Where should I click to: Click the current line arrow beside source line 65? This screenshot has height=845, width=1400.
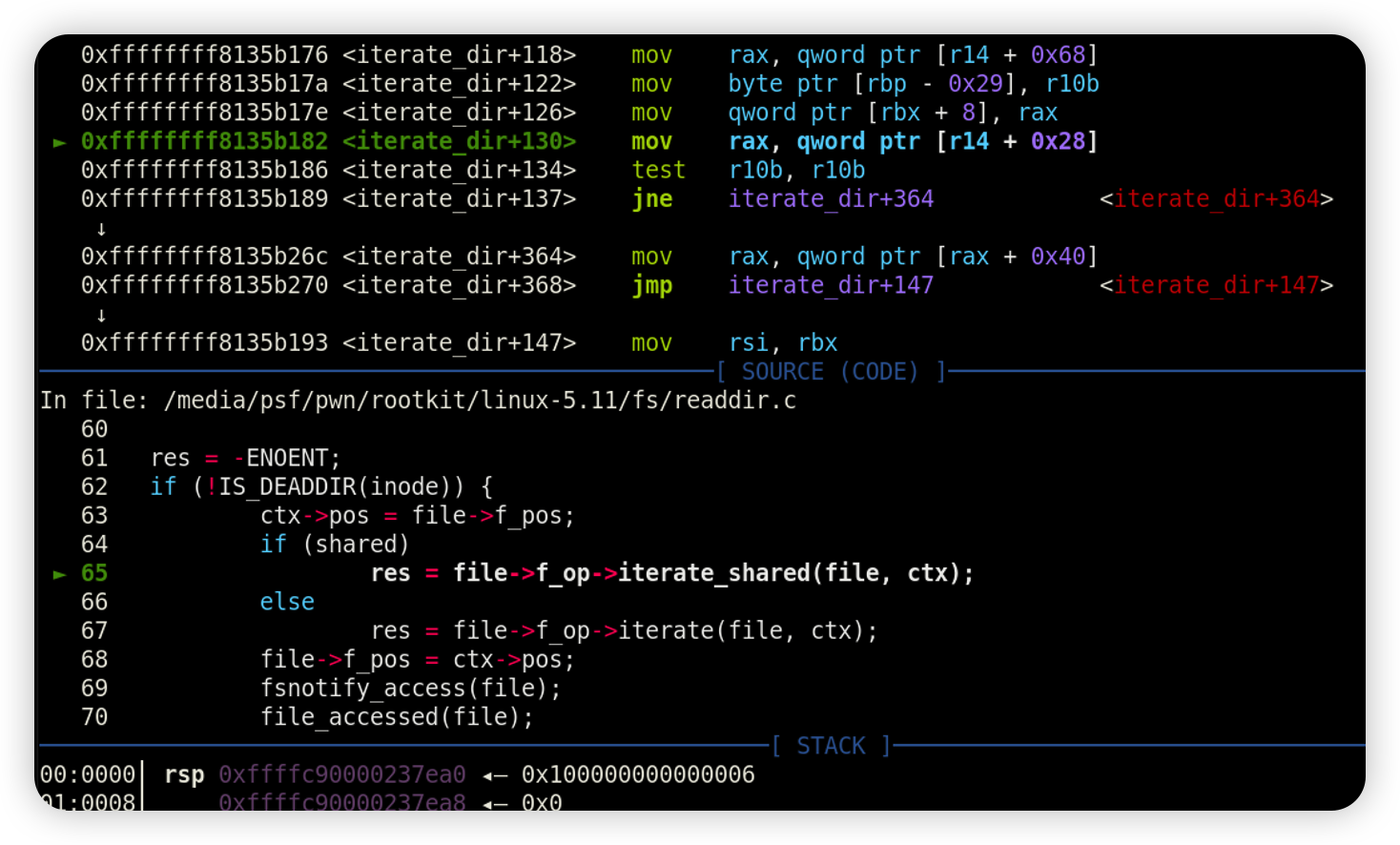coord(59,574)
